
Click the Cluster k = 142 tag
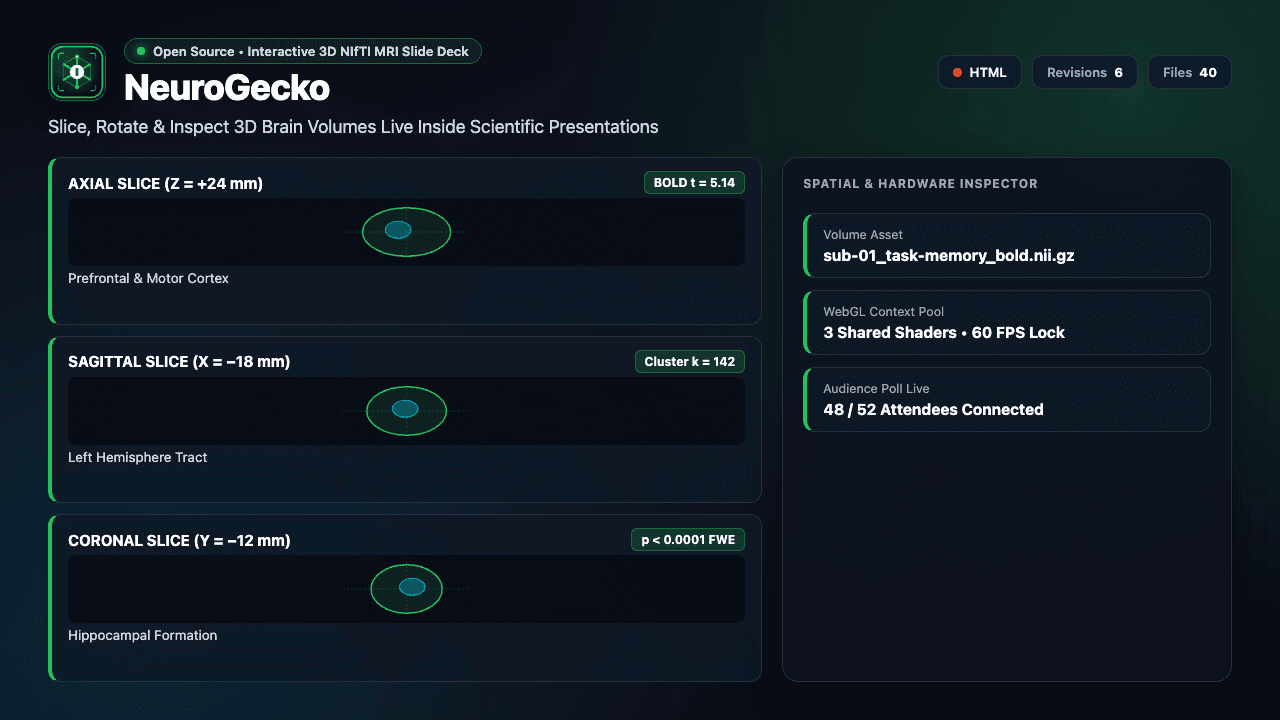point(689,361)
